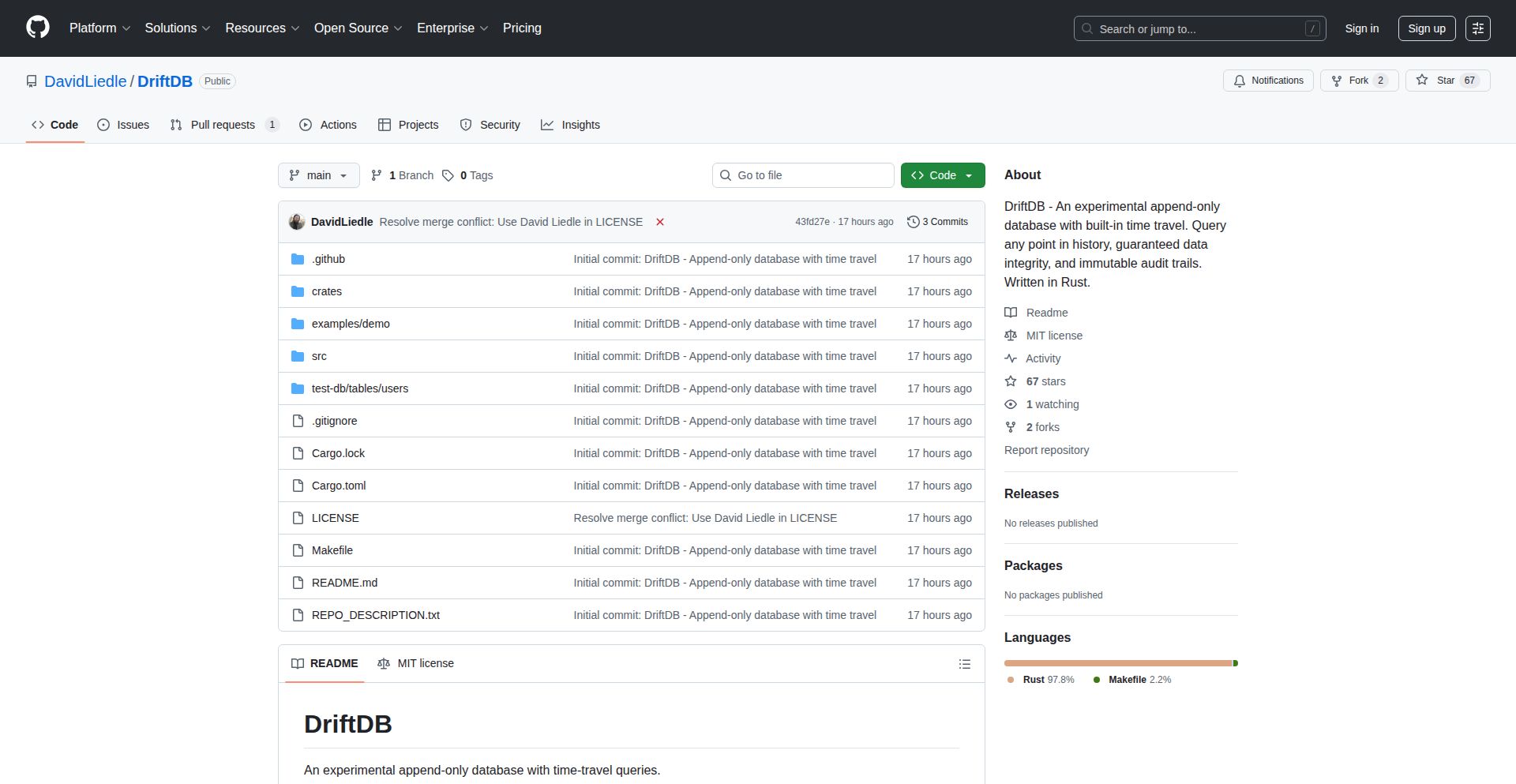Switch to the Insights tab

[x=570, y=125]
